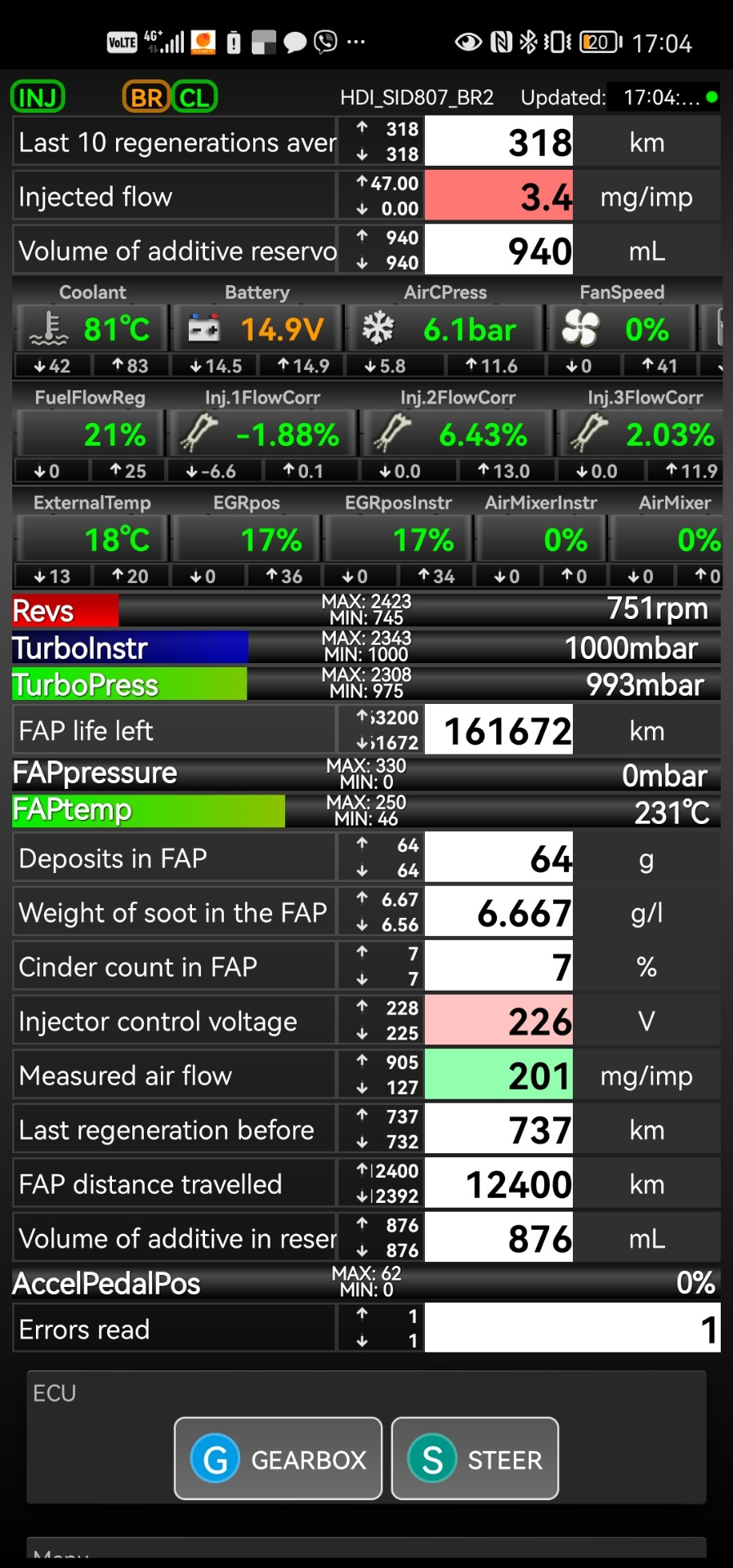Open the Last regeneration before row

366,1129
